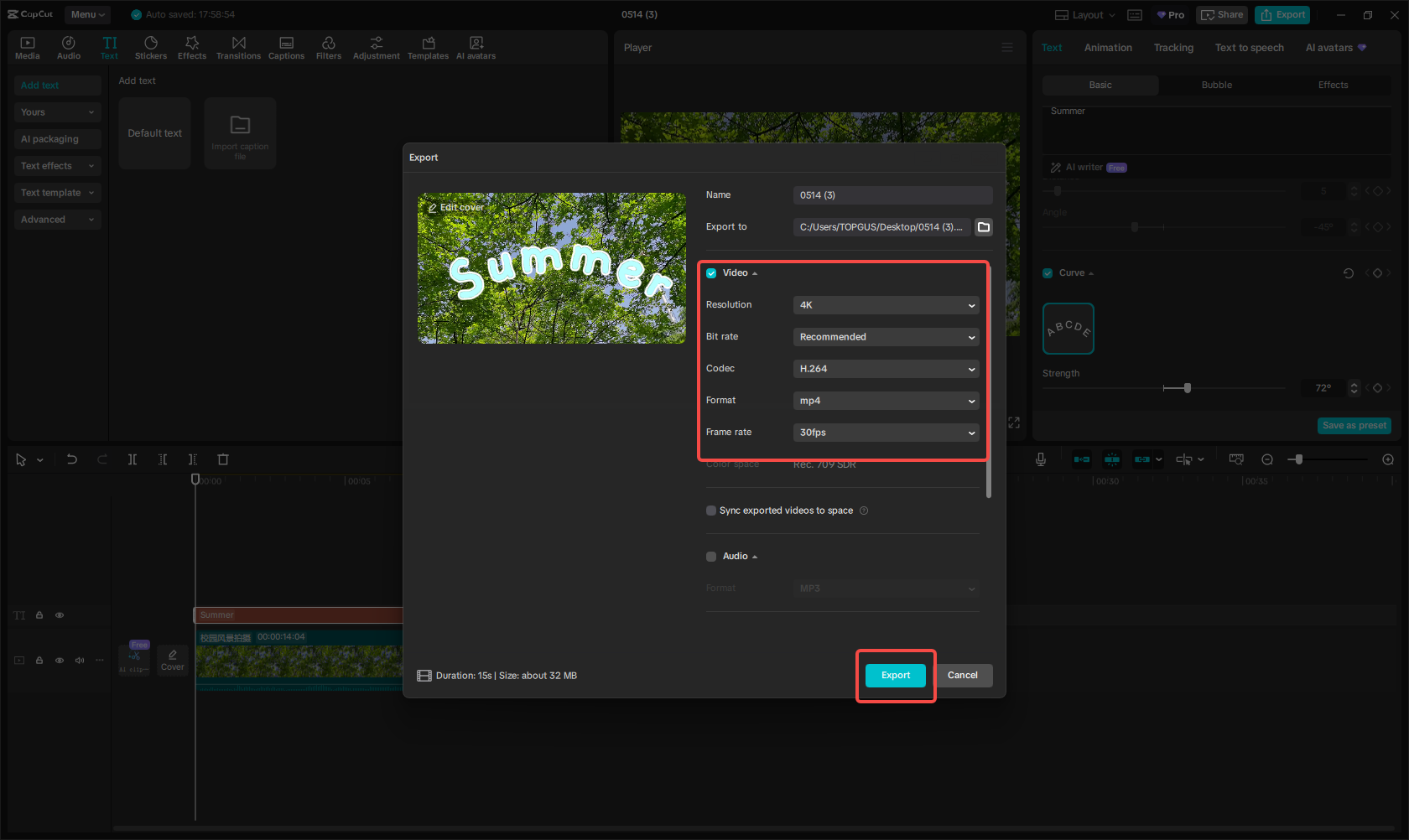The image size is (1409, 840).
Task: Select the Default text thumbnail
Action: click(x=154, y=132)
